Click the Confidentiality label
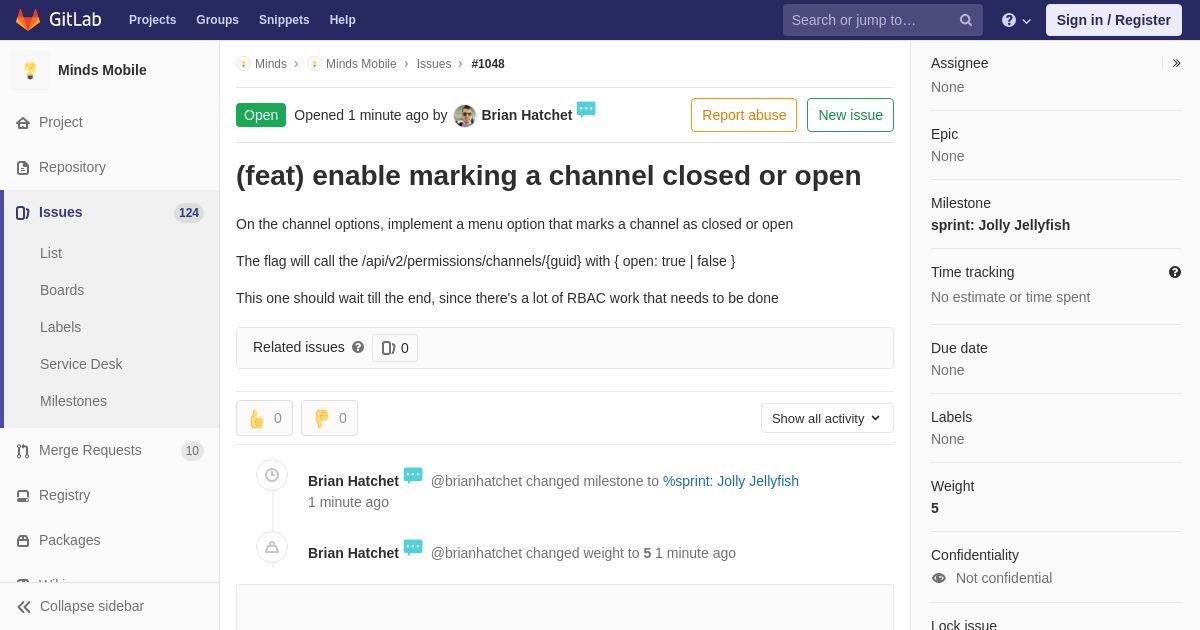Viewport: 1200px width, 630px height. 975,555
